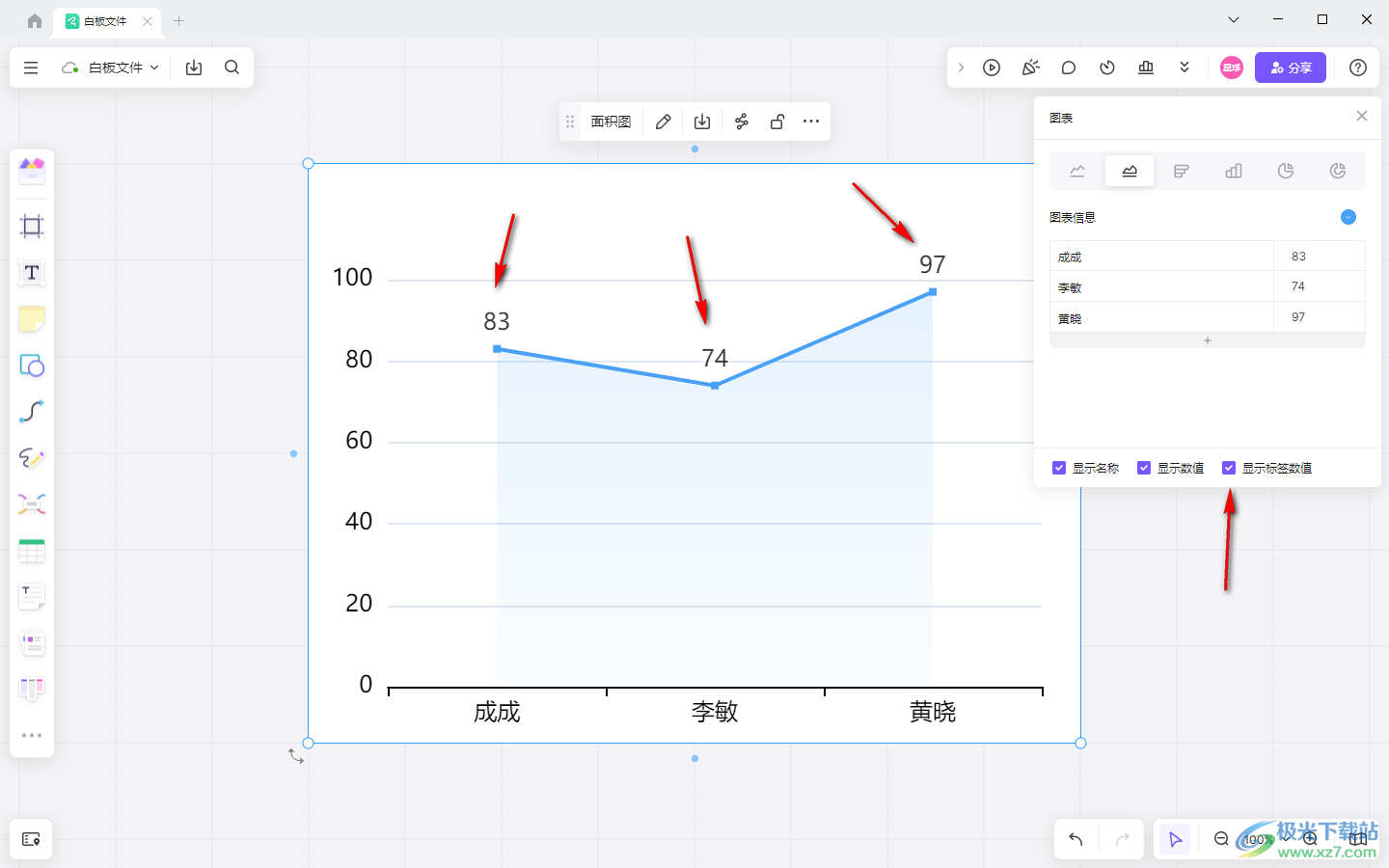Open search with the magnifier icon
1389x868 pixels.
tap(231, 68)
